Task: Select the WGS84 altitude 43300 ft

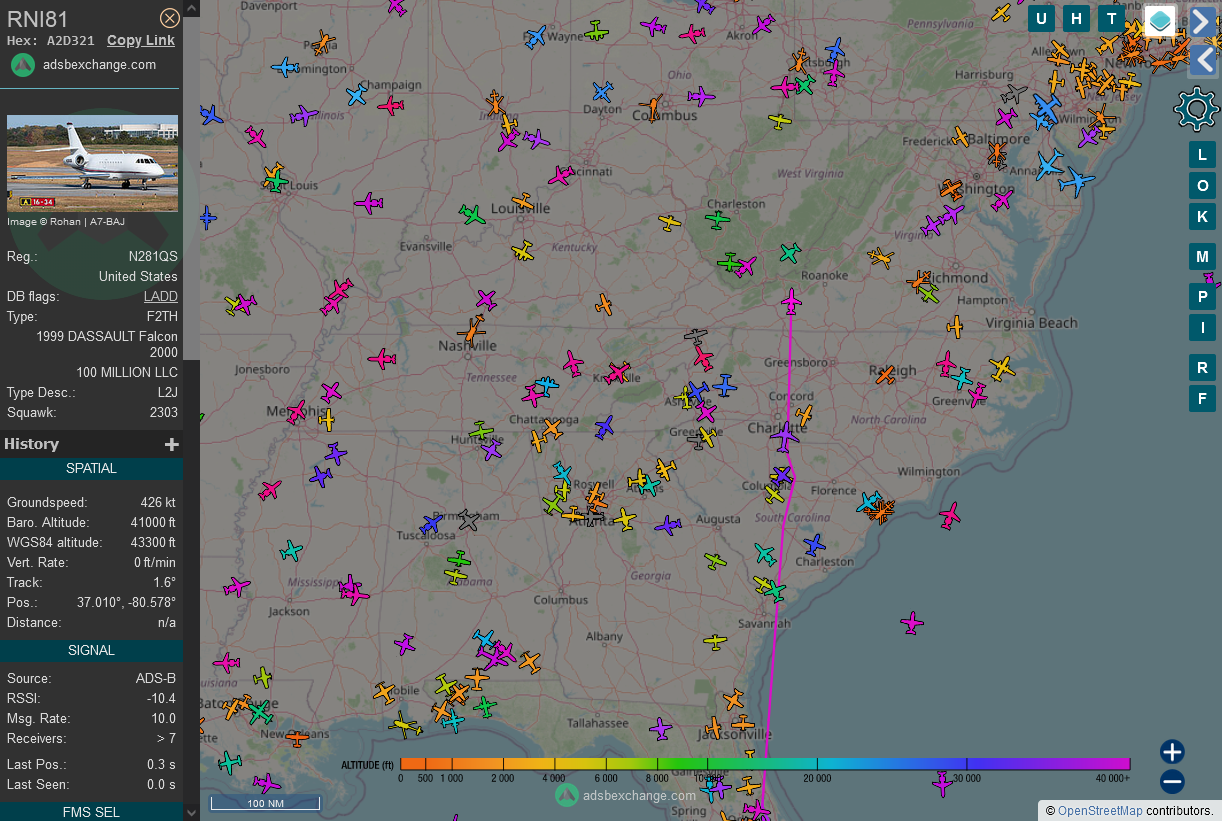Action: [153, 542]
